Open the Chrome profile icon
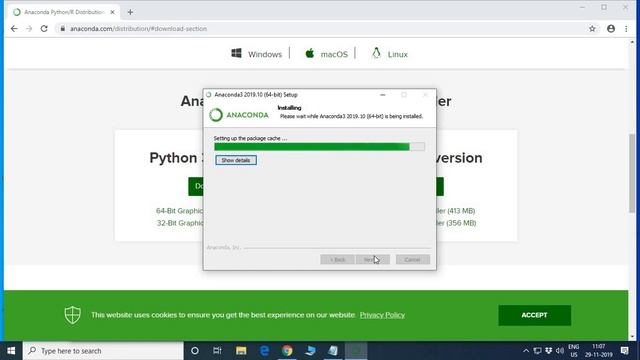 pyautogui.click(x=611, y=29)
